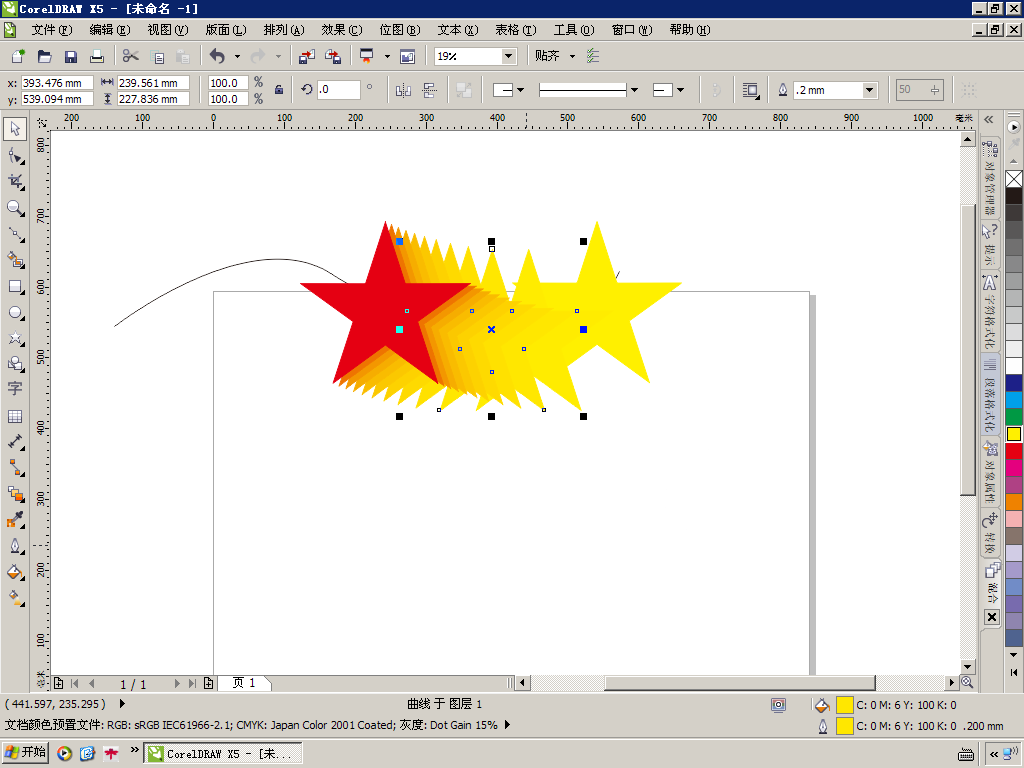This screenshot has height=768, width=1024.
Task: Click CorelDRAW X5 taskbar button
Action: click(223, 754)
